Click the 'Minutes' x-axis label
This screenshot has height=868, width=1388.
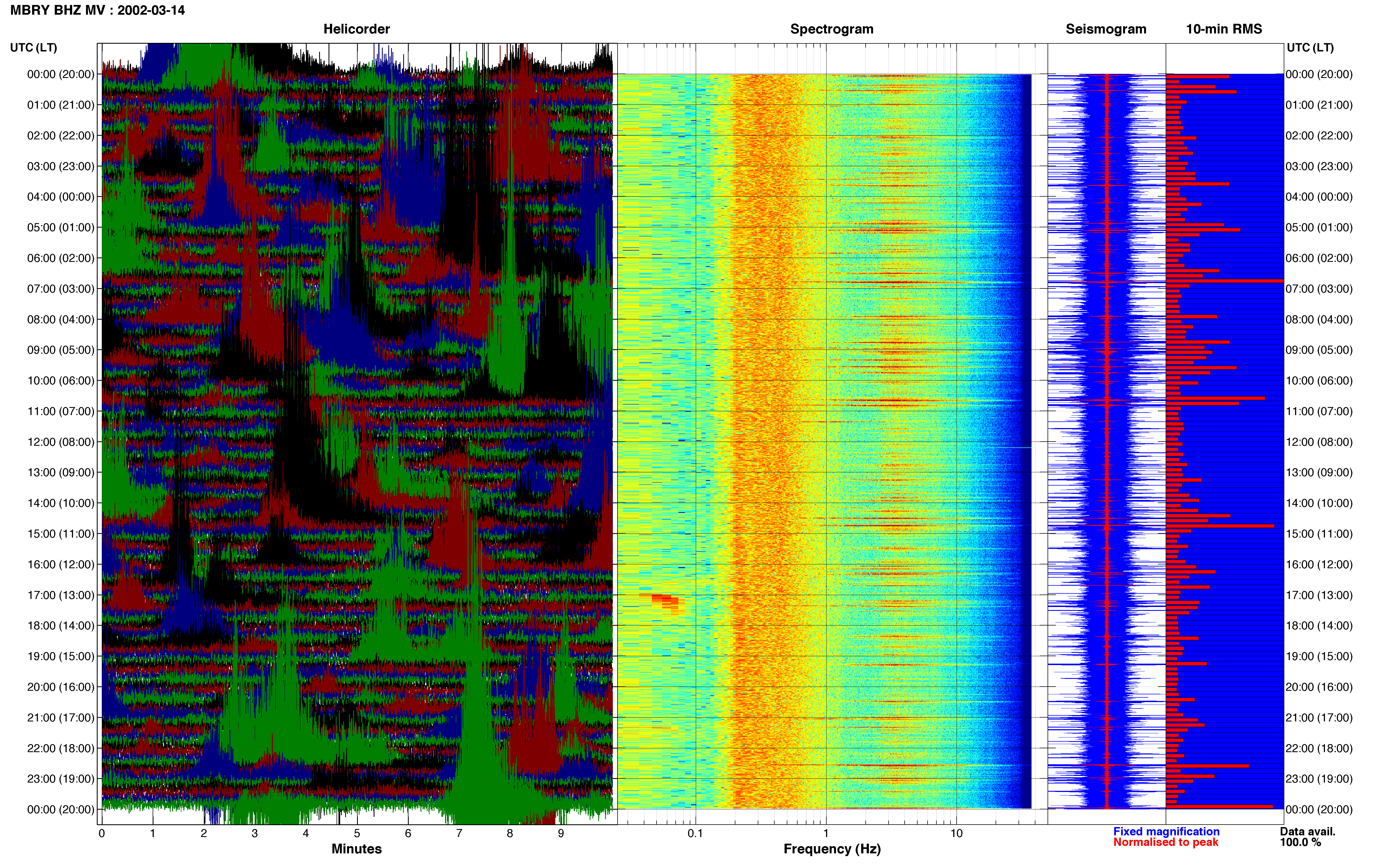[356, 849]
